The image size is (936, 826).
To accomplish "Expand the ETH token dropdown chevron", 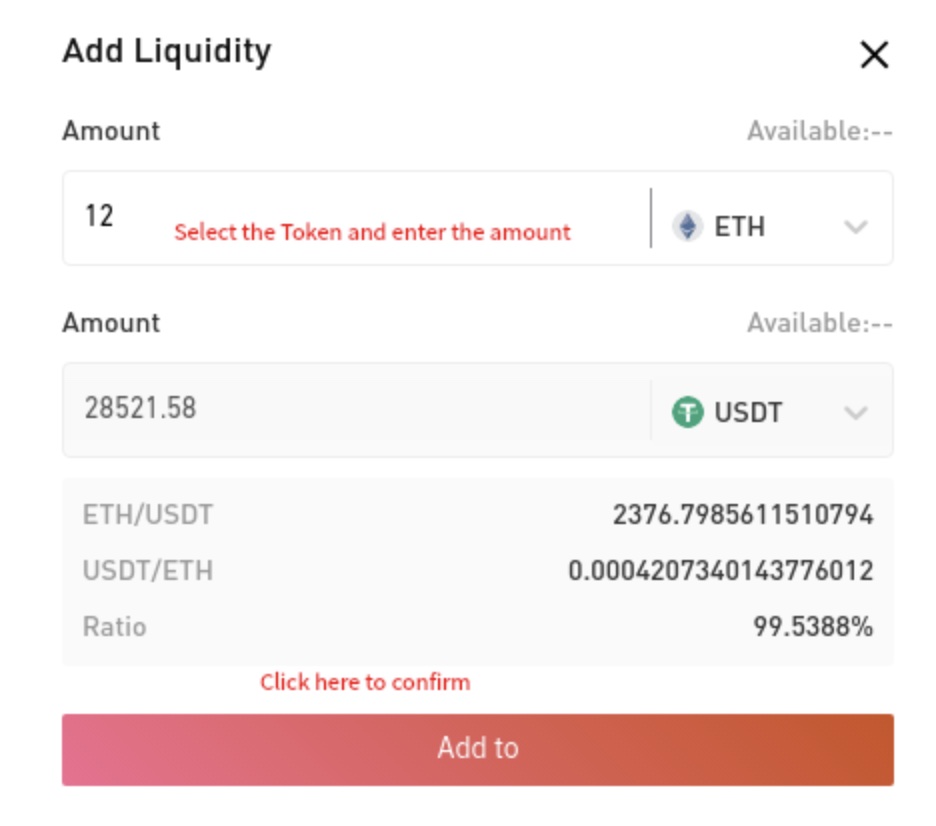I will pyautogui.click(x=855, y=227).
